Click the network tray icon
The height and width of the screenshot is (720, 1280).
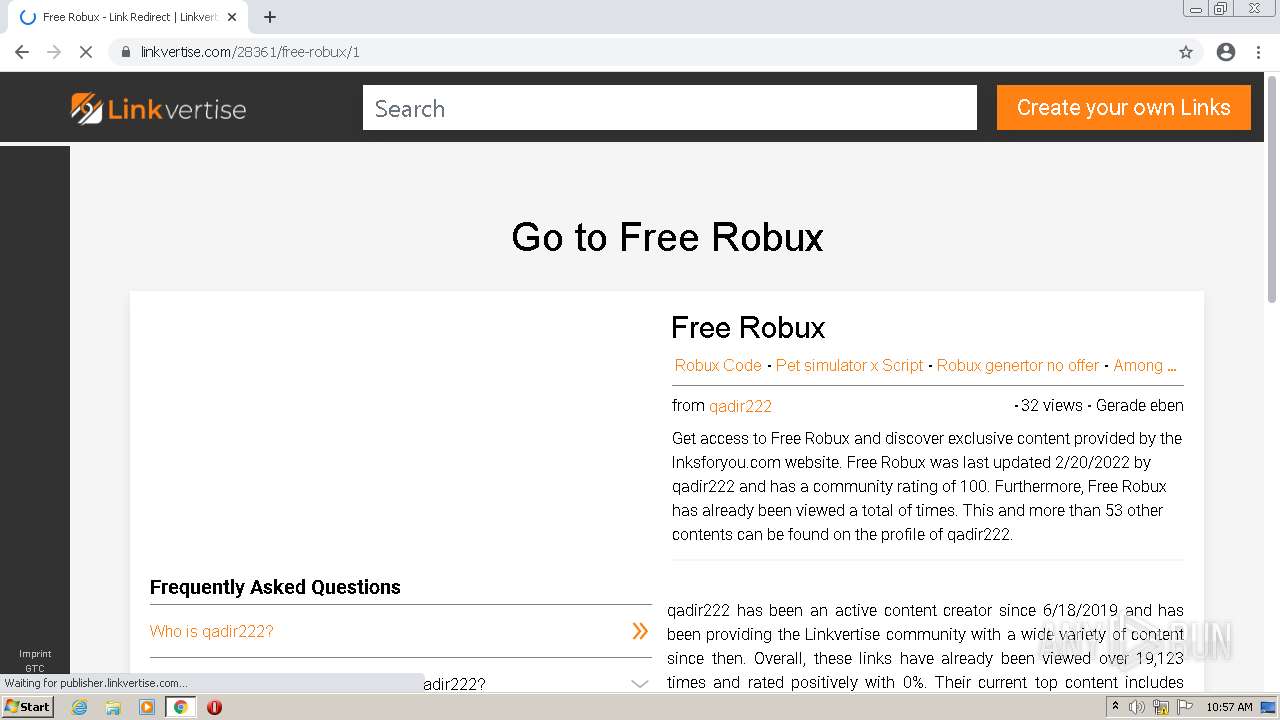(x=1160, y=707)
